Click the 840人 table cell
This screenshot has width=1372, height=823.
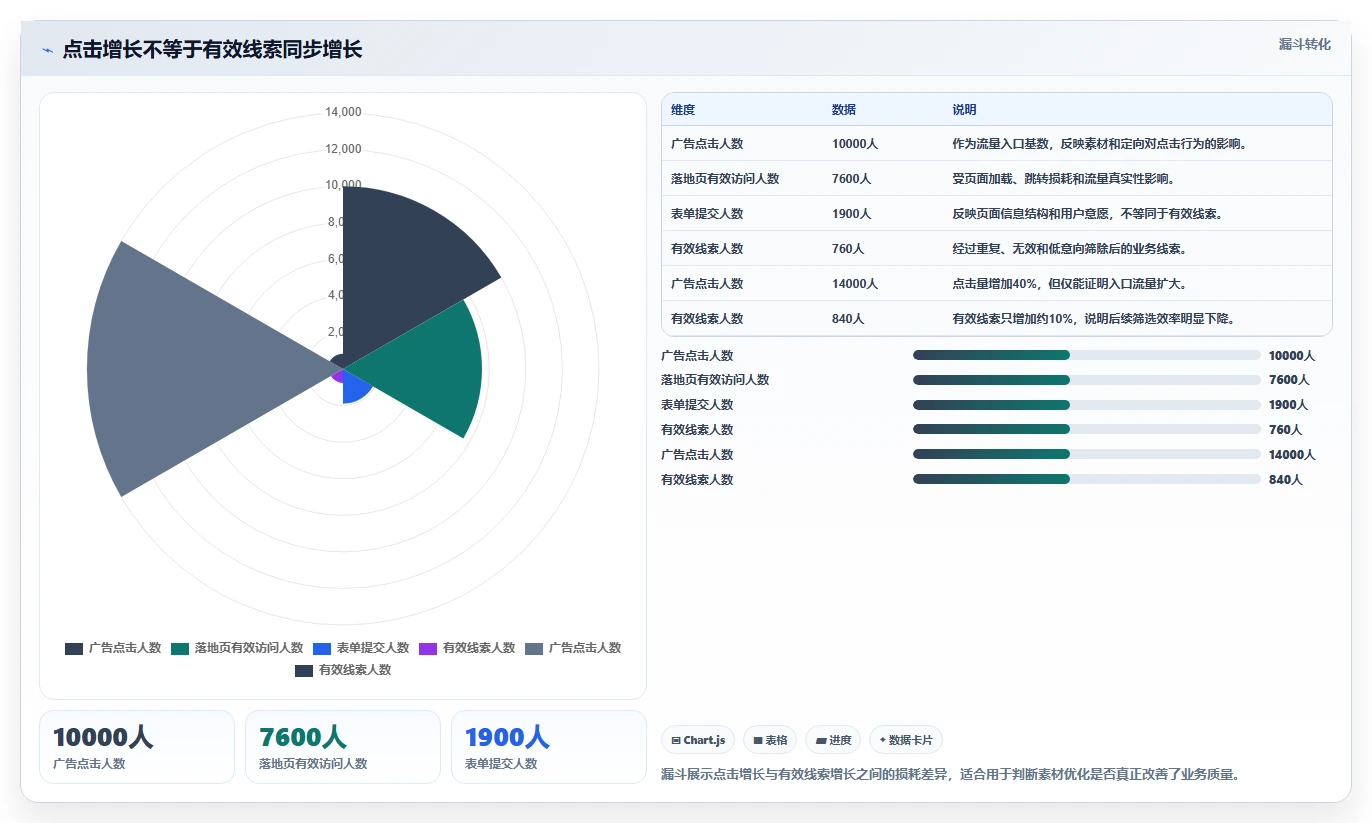[848, 319]
